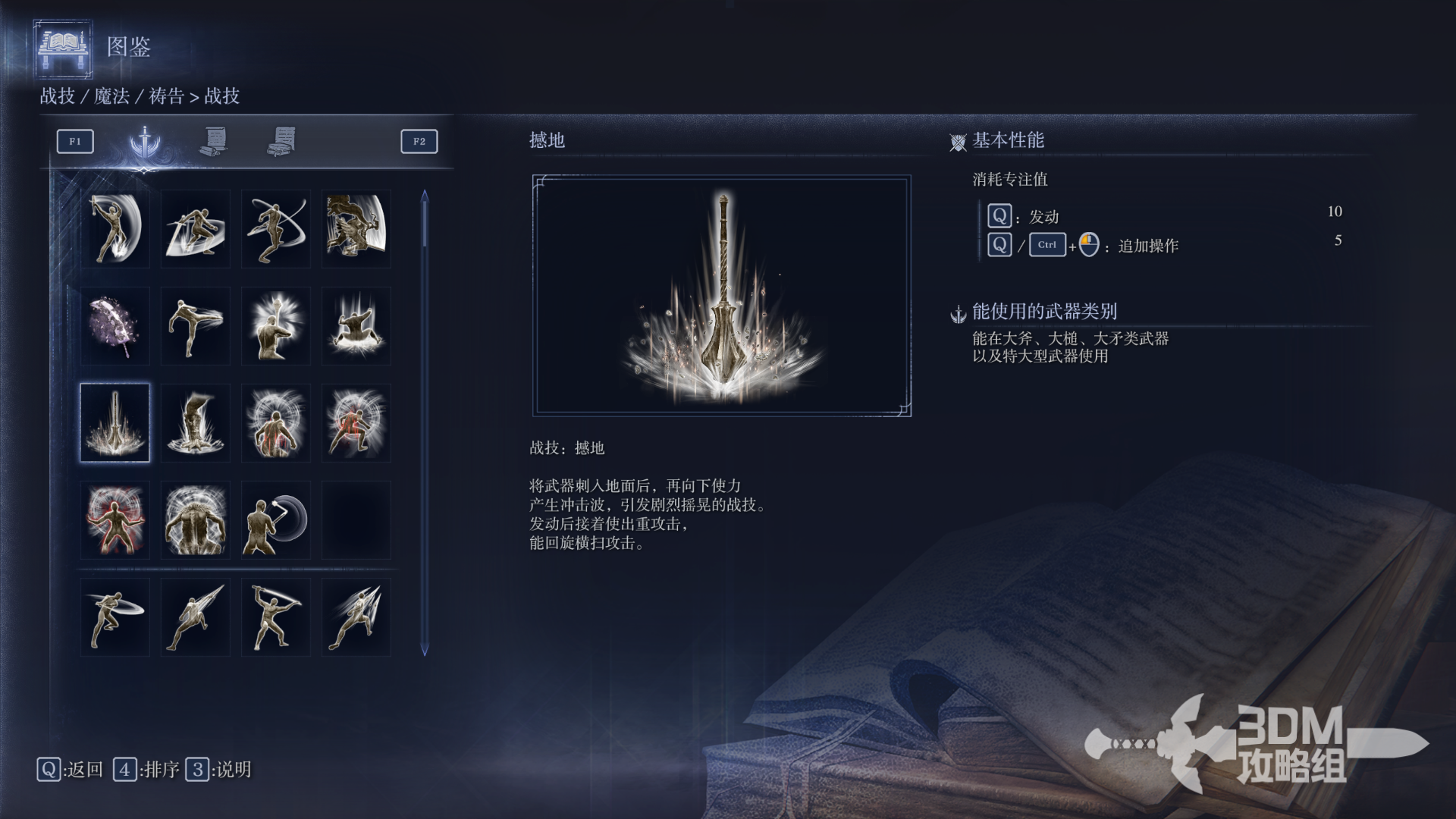Choose the winged shield bash skill icon

tap(356, 228)
